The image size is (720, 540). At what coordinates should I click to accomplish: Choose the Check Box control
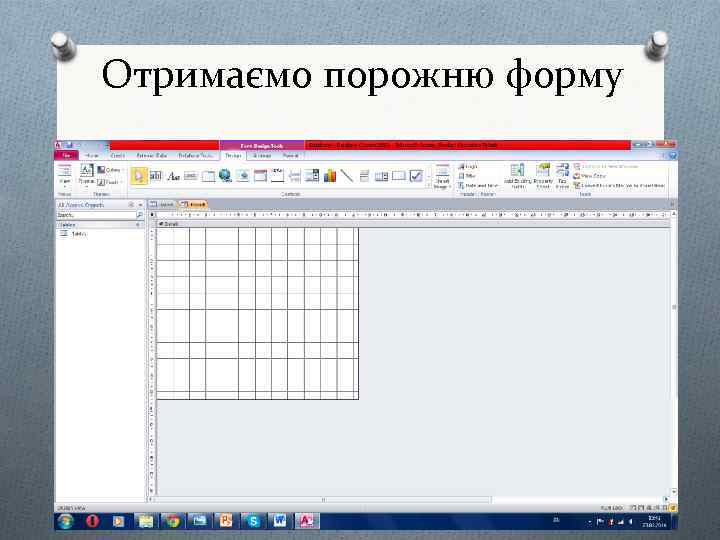(x=416, y=176)
